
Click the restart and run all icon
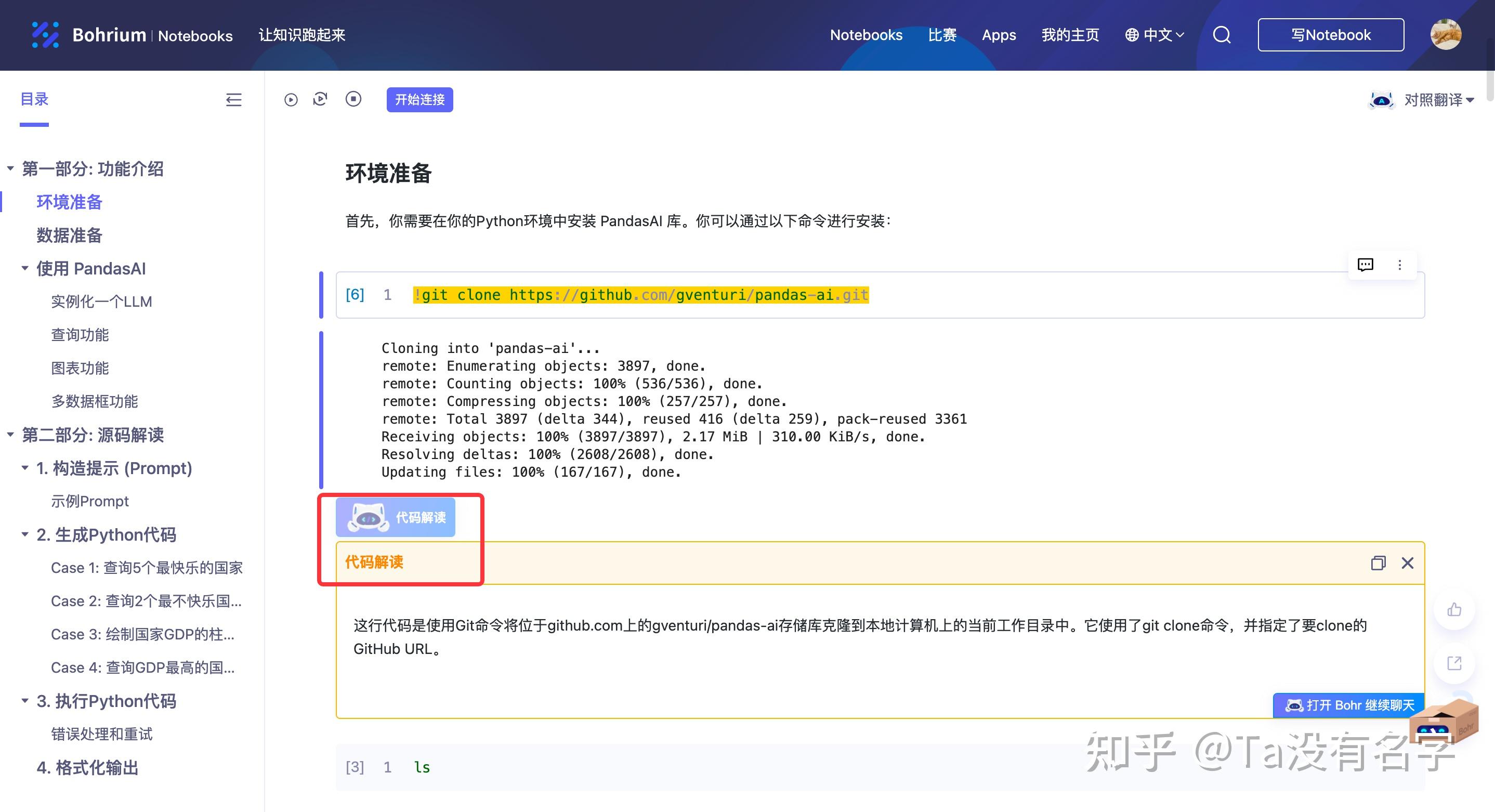[x=320, y=99]
